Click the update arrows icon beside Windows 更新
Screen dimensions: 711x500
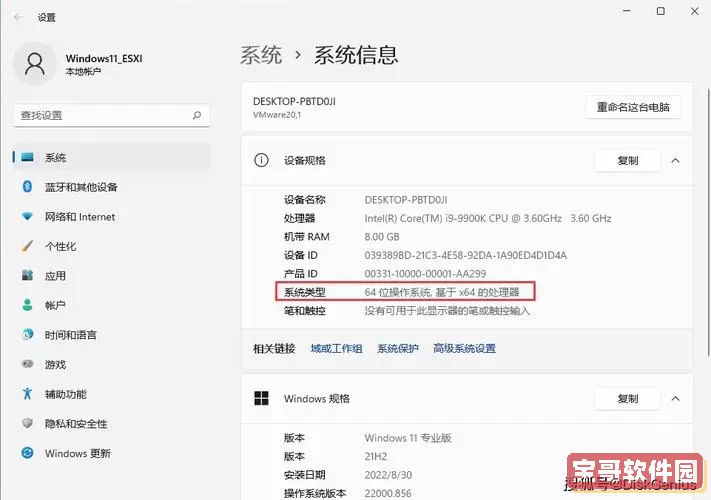(x=27, y=453)
